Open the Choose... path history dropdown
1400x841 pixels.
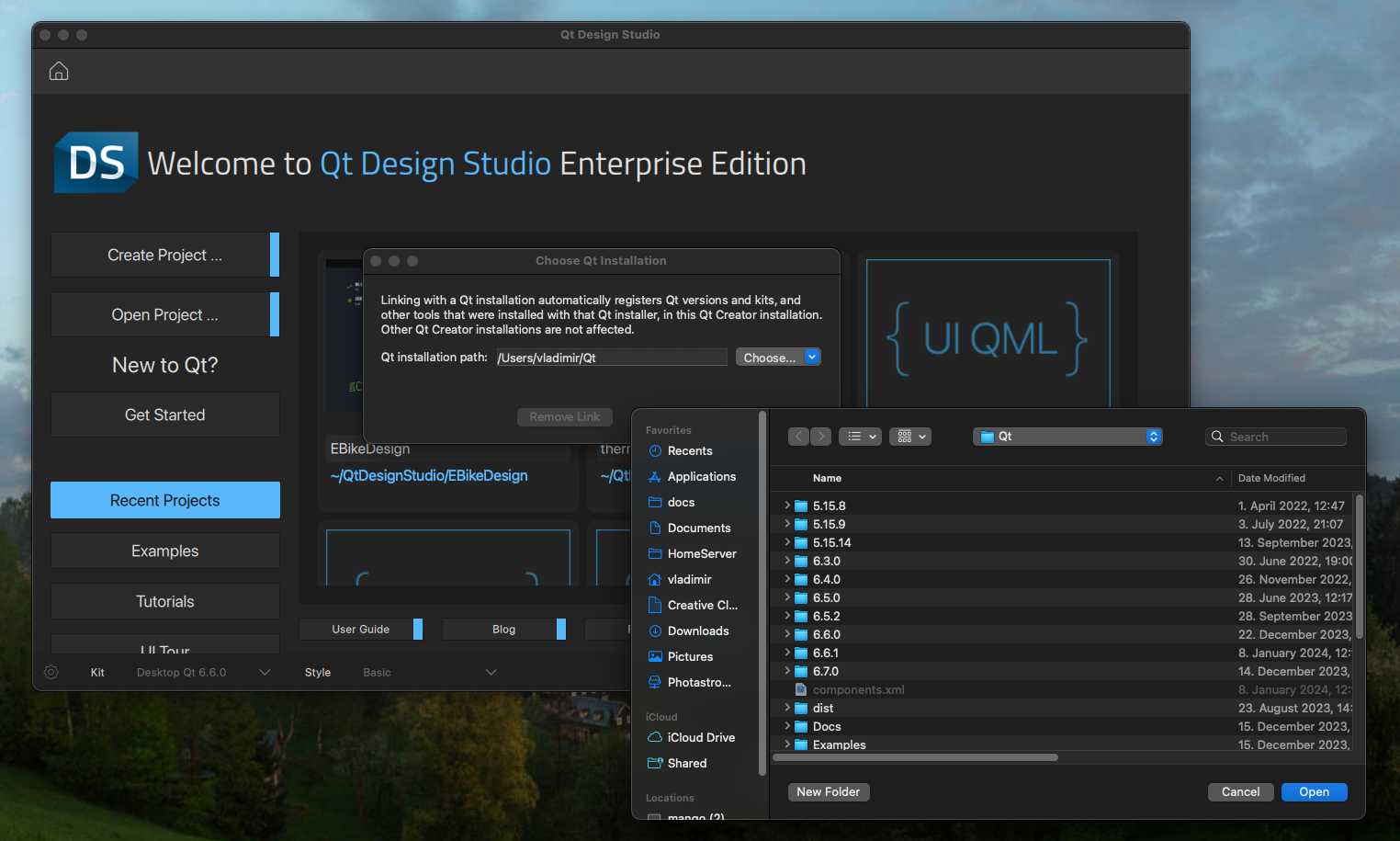pyautogui.click(x=812, y=357)
